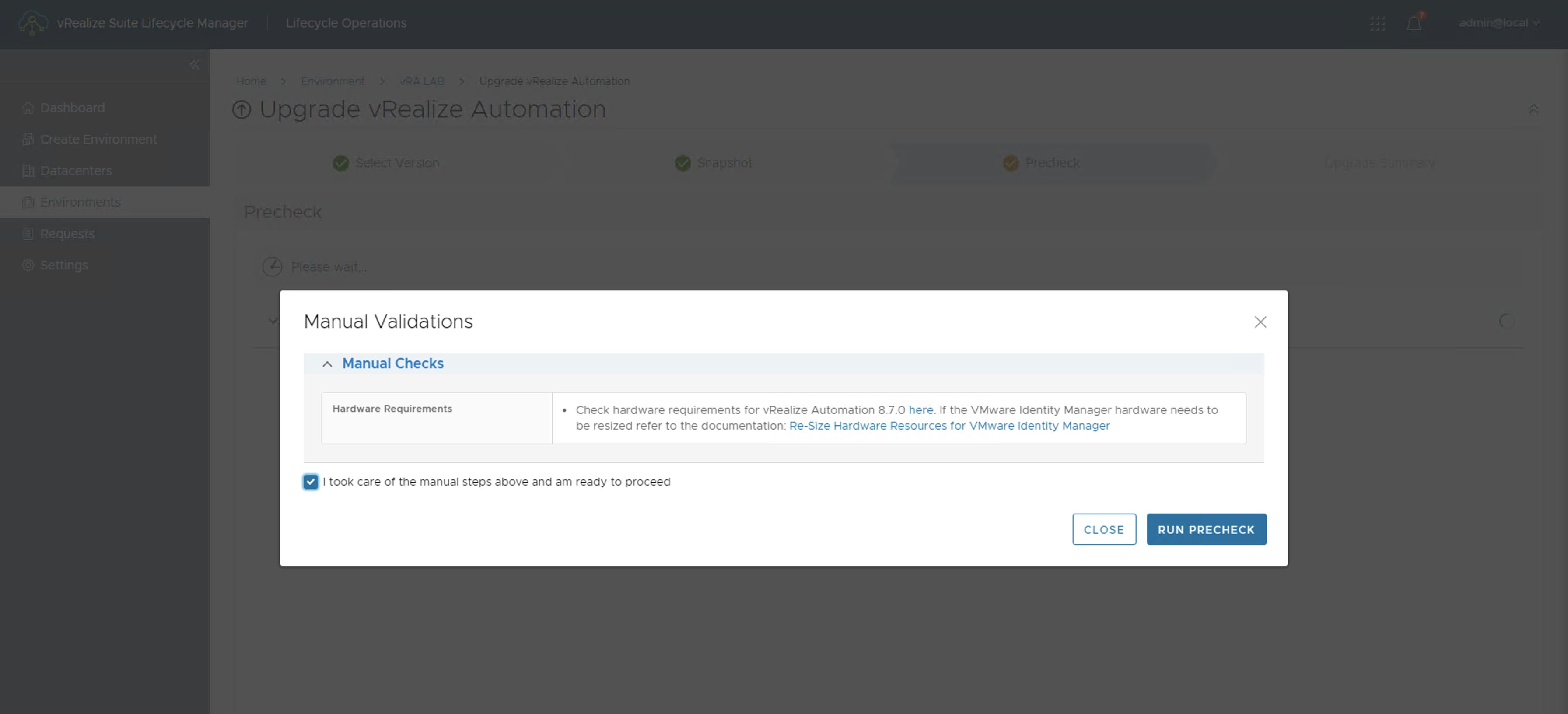Close the Manual Validations dialog with X

[1260, 322]
